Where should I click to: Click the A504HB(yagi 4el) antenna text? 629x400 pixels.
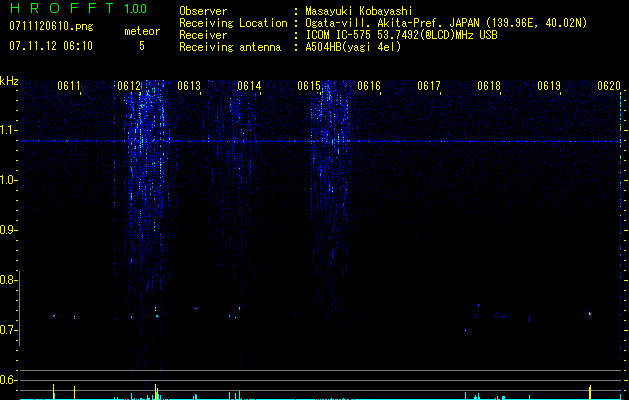coord(353,47)
